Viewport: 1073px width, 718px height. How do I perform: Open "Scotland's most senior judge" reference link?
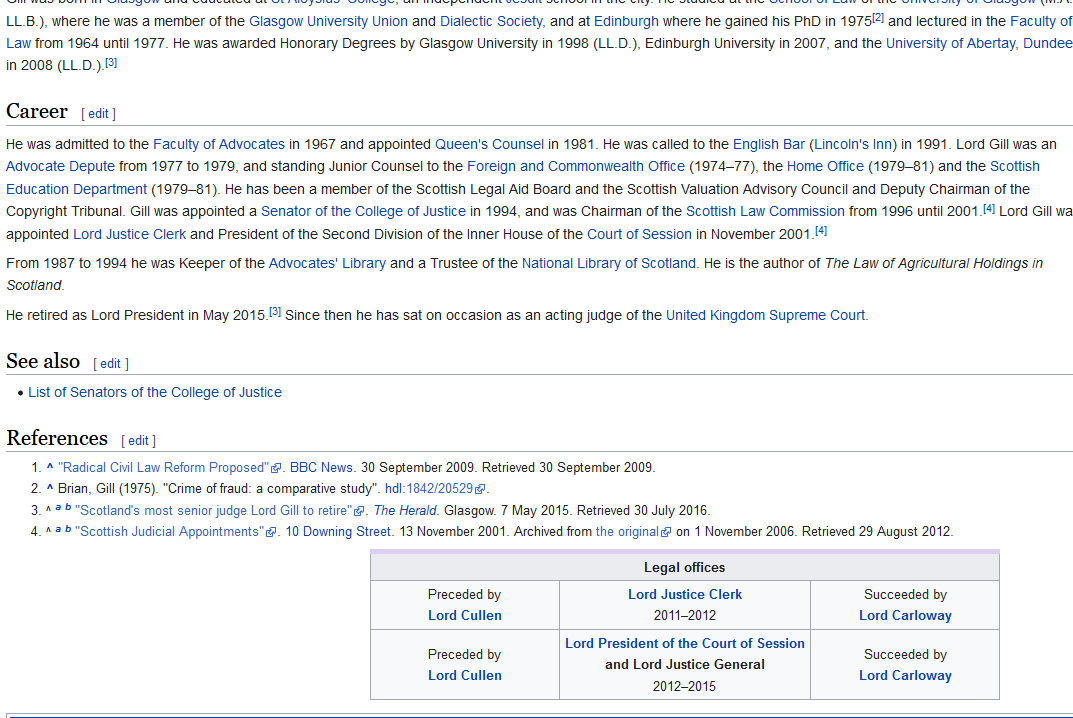coord(214,511)
